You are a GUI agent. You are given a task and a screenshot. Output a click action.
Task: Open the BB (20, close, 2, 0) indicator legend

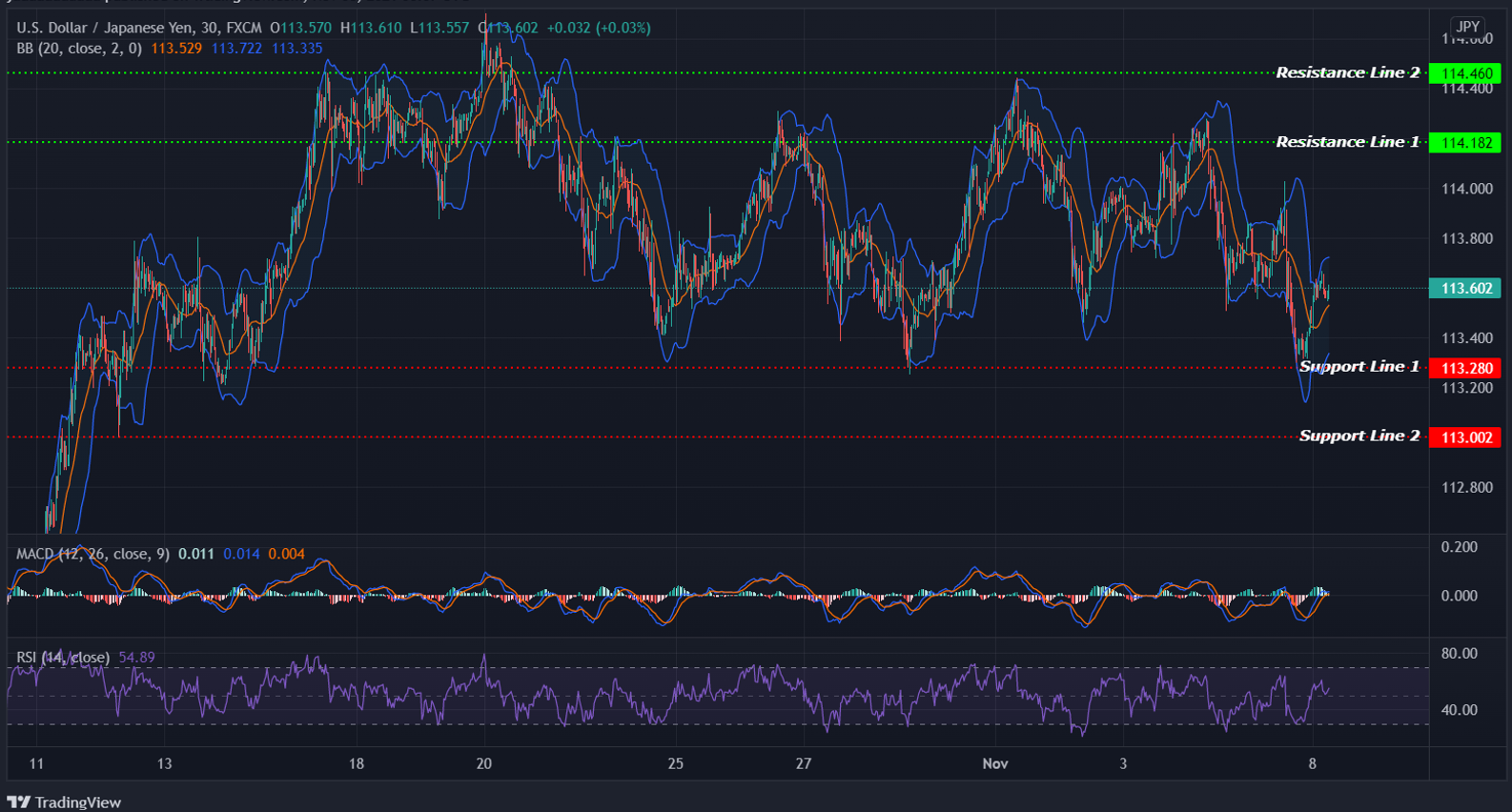(x=79, y=48)
